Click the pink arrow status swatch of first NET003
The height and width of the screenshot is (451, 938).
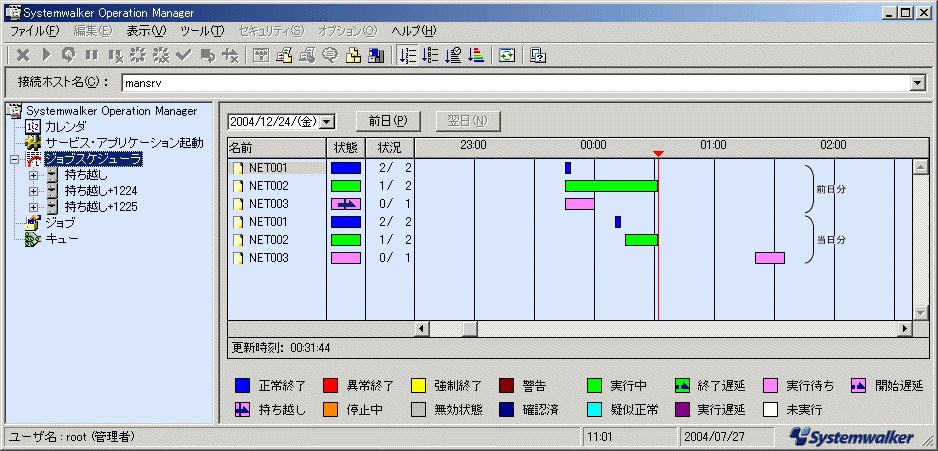[346, 204]
